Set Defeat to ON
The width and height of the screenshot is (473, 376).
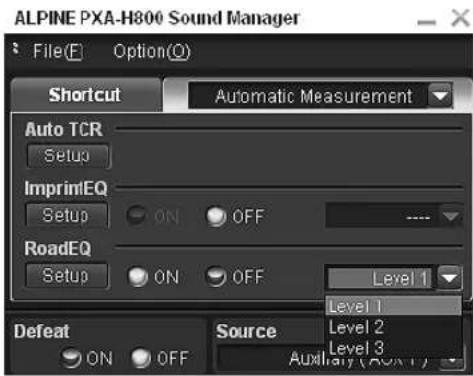tap(71, 358)
